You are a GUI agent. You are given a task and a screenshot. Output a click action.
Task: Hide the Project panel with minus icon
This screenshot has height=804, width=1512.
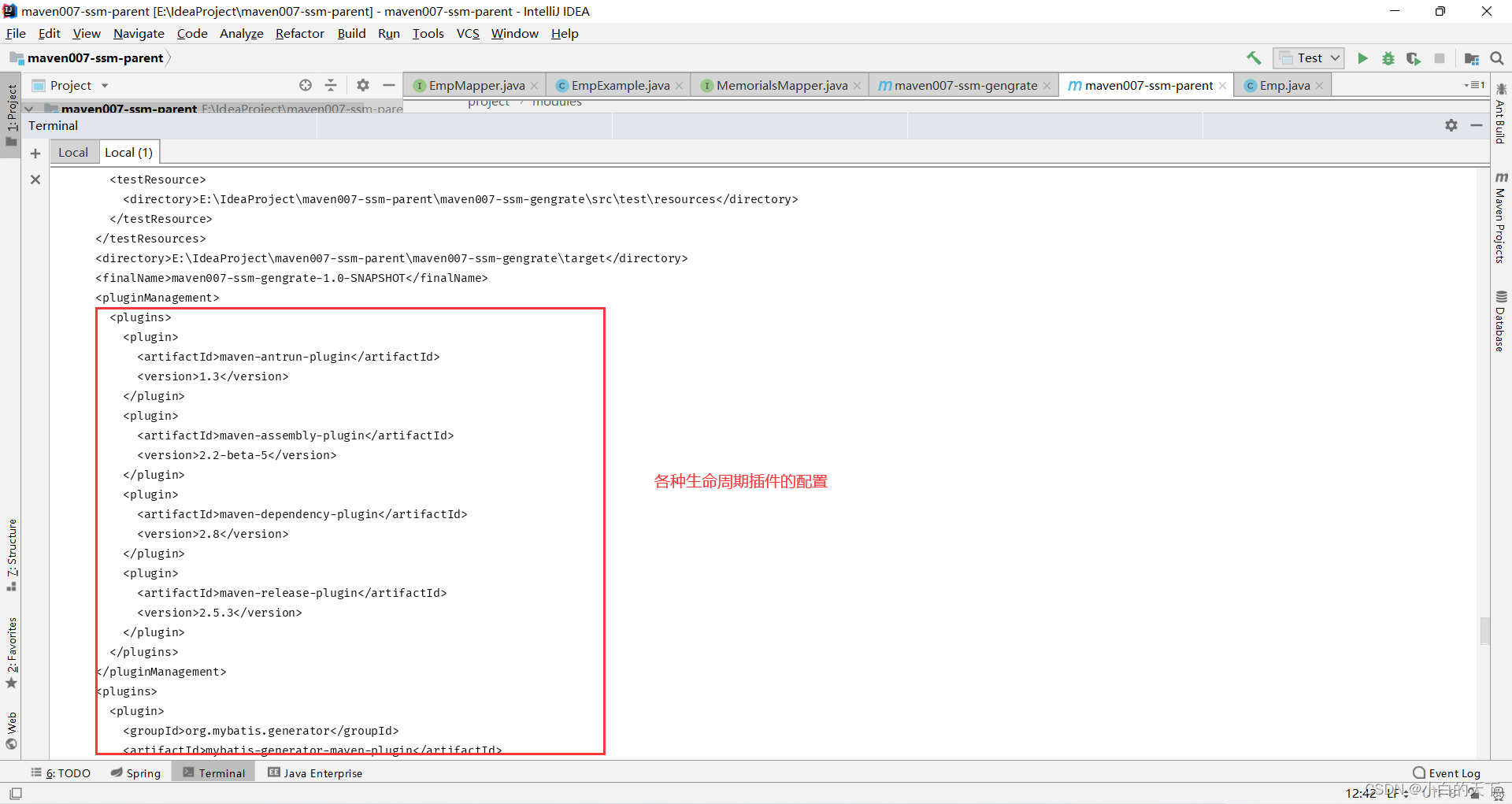tap(389, 85)
